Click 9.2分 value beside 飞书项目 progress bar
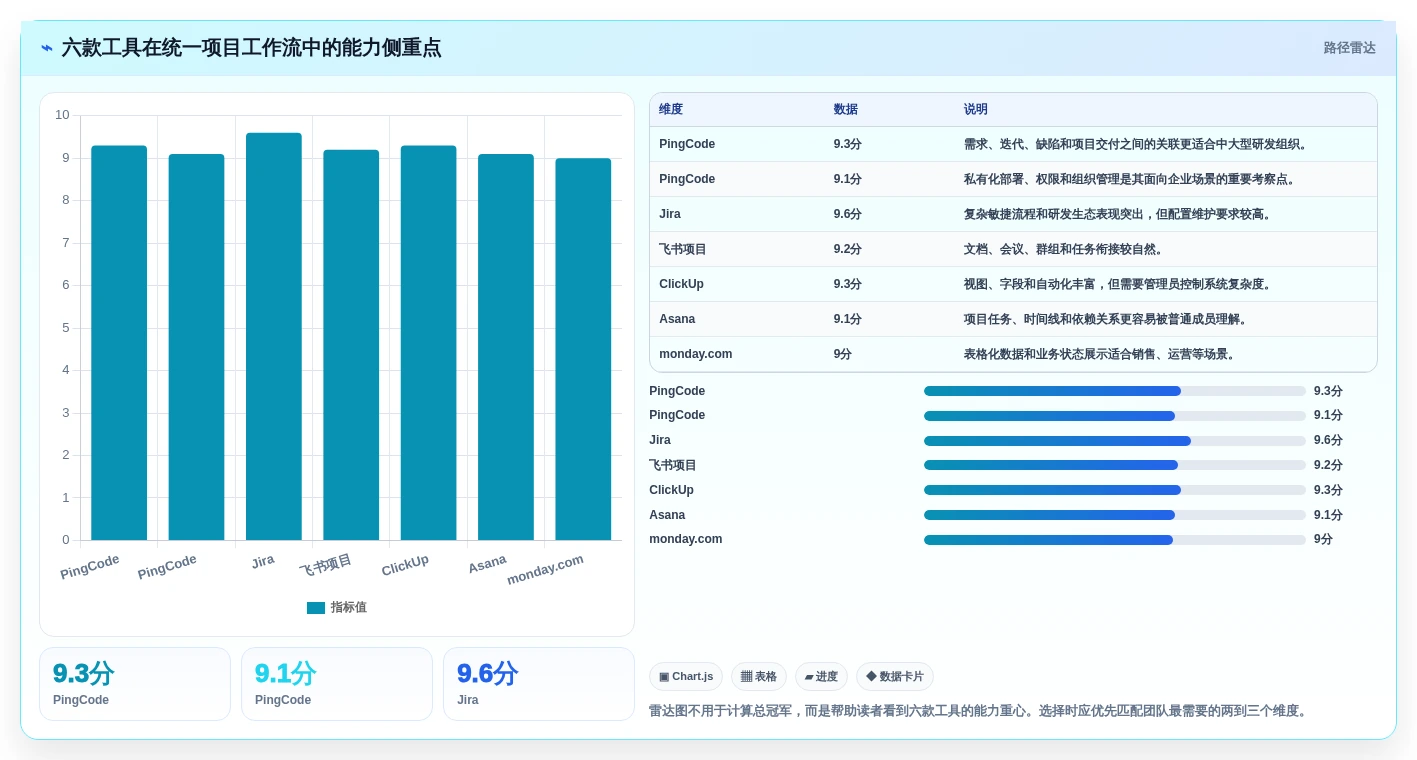Screen dimensions: 1417x760 point(1328,465)
